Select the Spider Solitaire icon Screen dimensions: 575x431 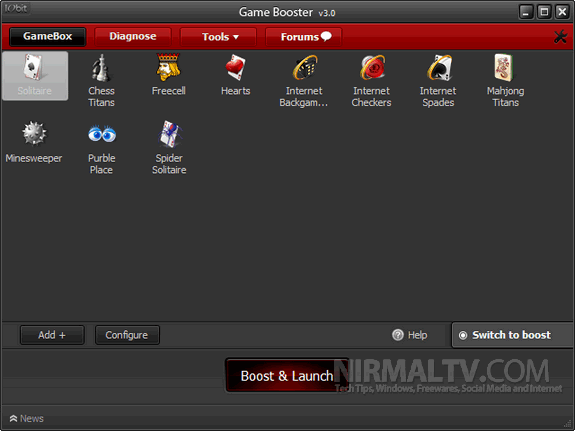169,134
